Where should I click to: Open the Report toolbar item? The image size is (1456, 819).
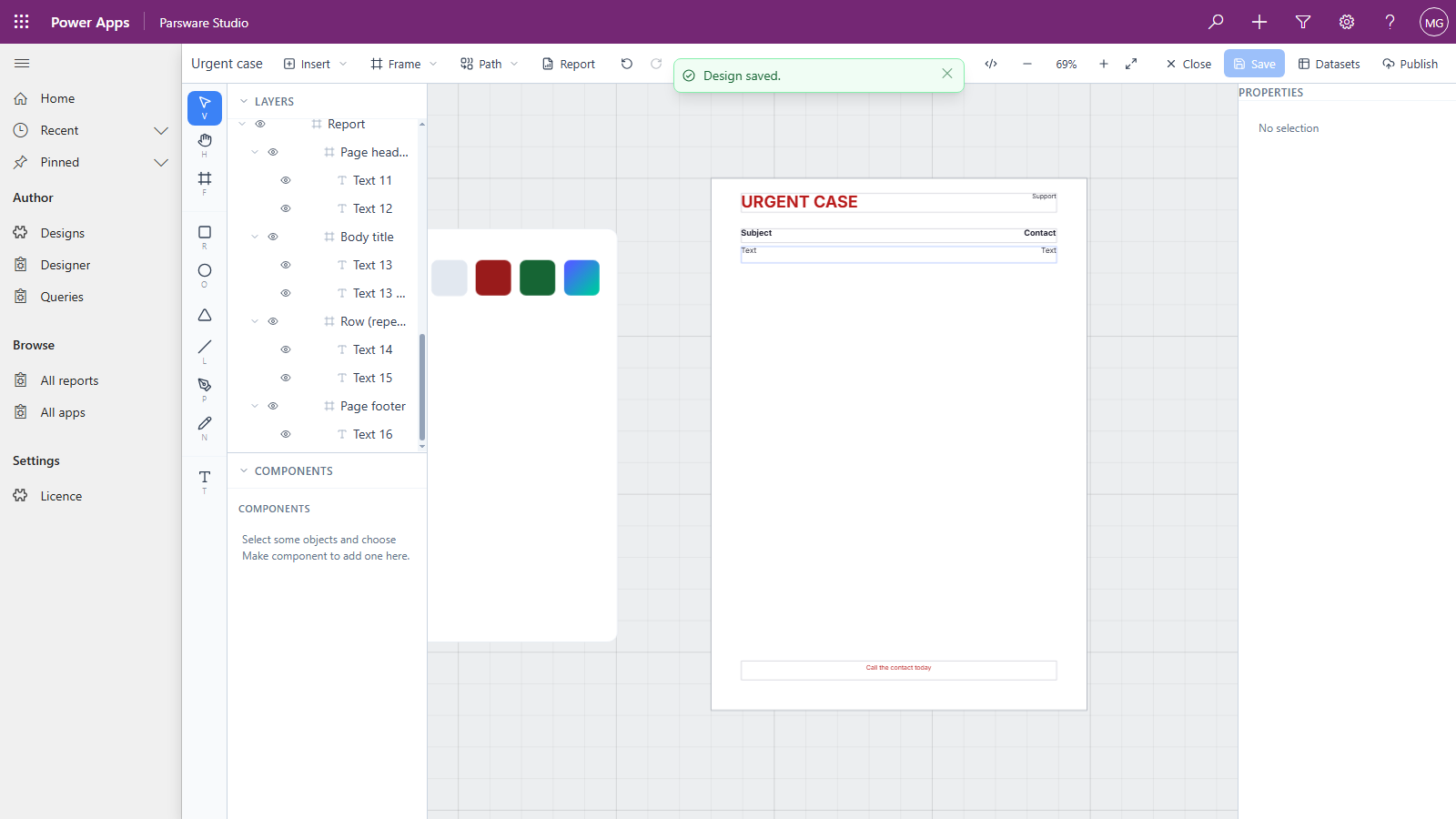point(569,64)
